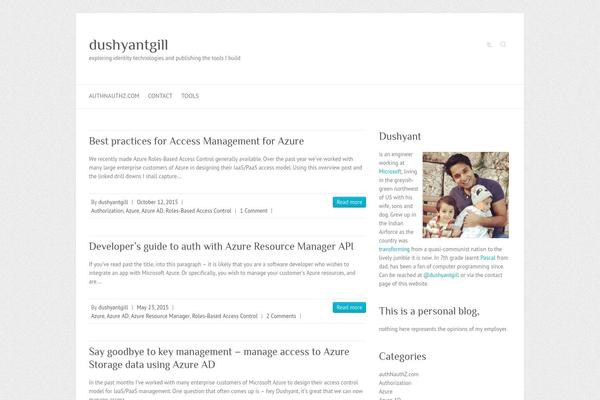Open Roles-Based Access Control tag on first post
Screen dimensions: 600x400
coord(199,211)
